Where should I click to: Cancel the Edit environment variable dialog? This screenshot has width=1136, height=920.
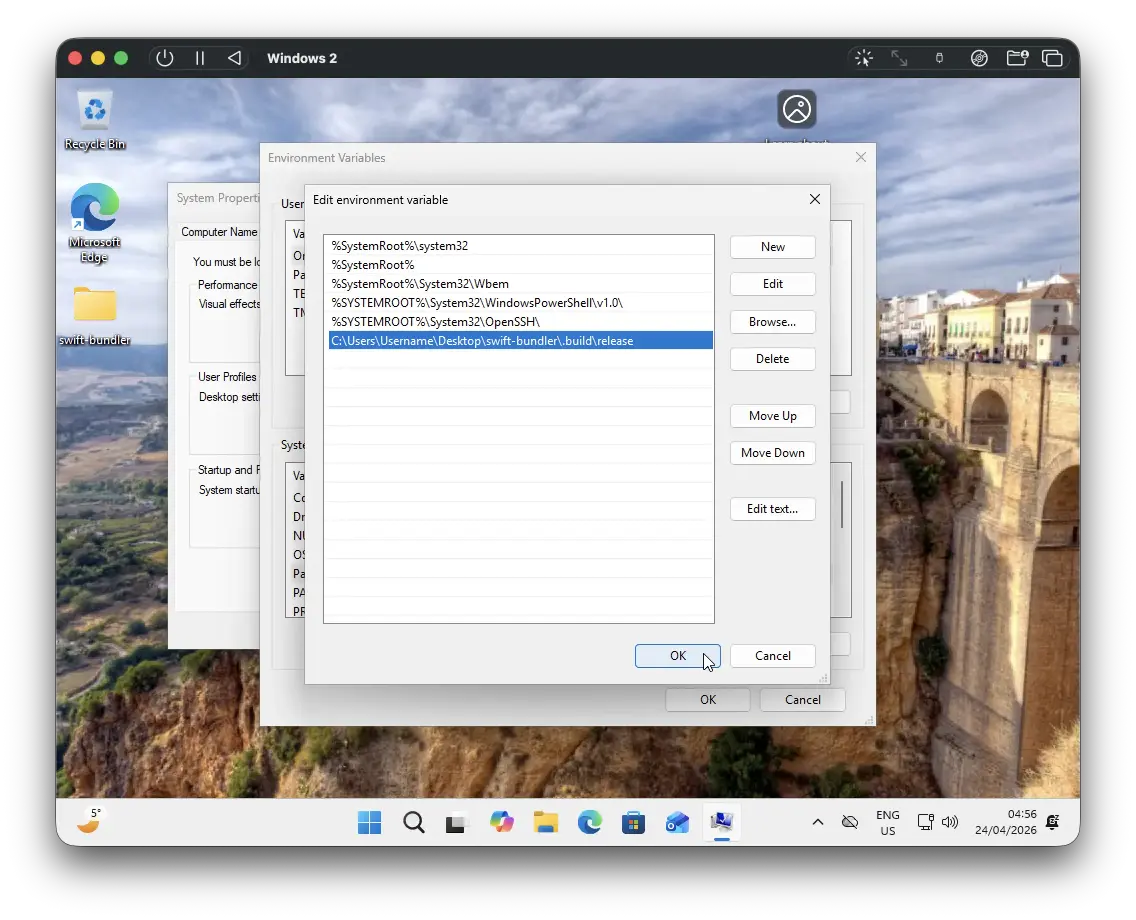pyautogui.click(x=772, y=656)
